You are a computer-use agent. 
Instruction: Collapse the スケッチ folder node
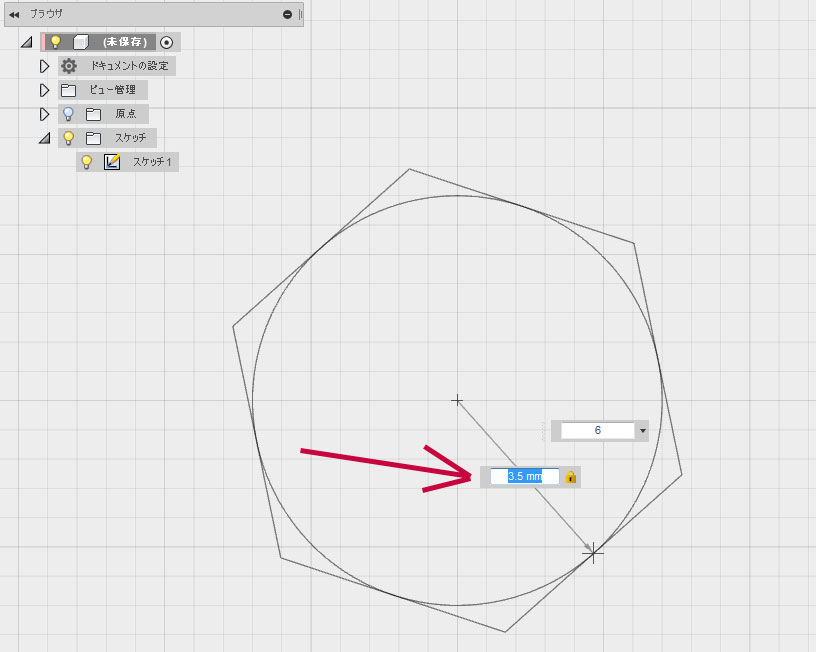pyautogui.click(x=45, y=138)
